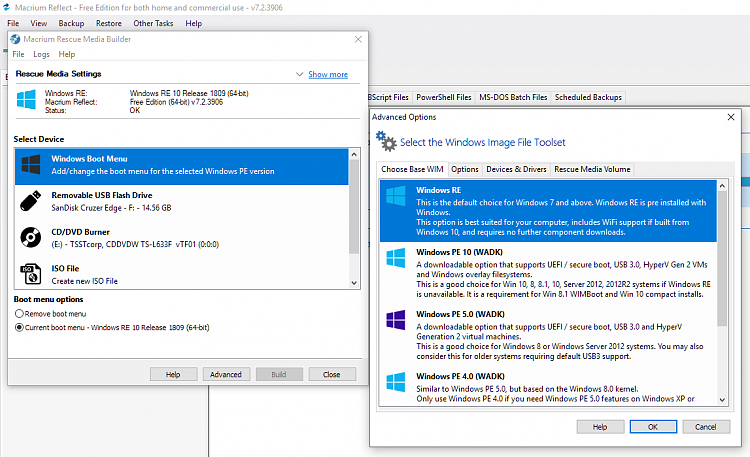The image size is (750, 457).
Task: Click the Macrium Reflect app icon in title bar
Action: point(6,7)
